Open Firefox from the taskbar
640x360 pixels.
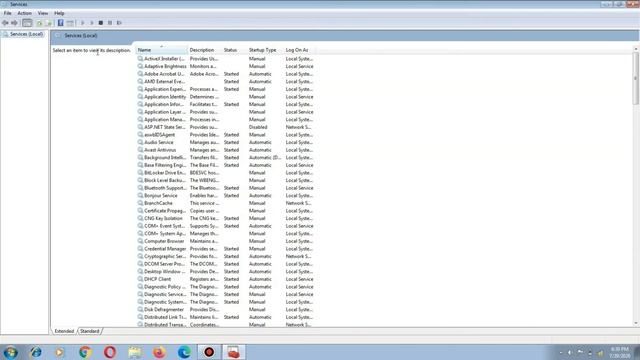click(160, 352)
